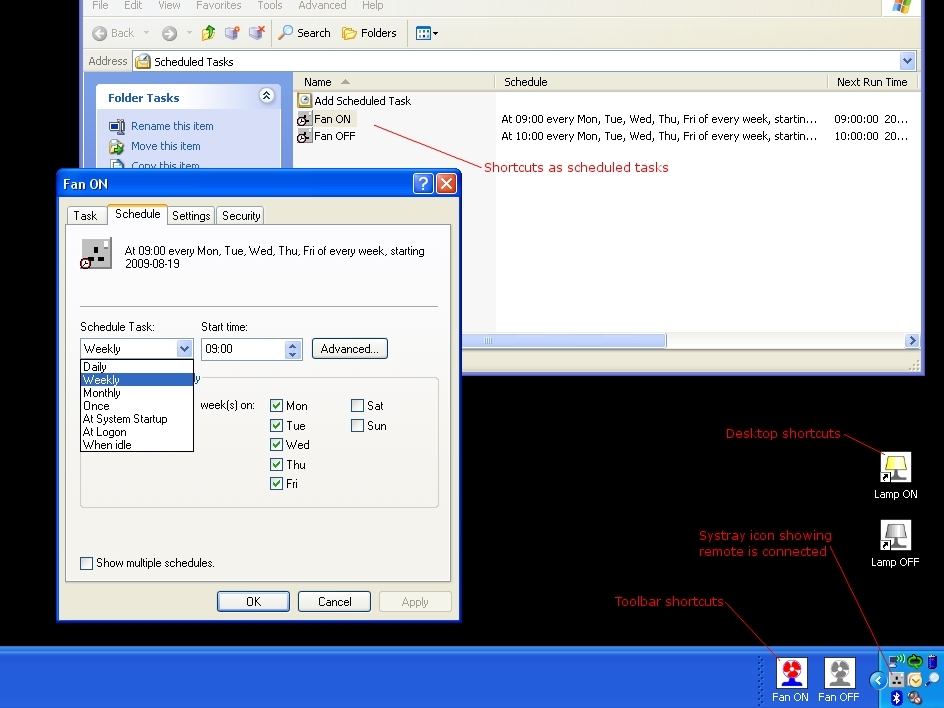
Task: Open the Tools menu
Action: (x=270, y=5)
